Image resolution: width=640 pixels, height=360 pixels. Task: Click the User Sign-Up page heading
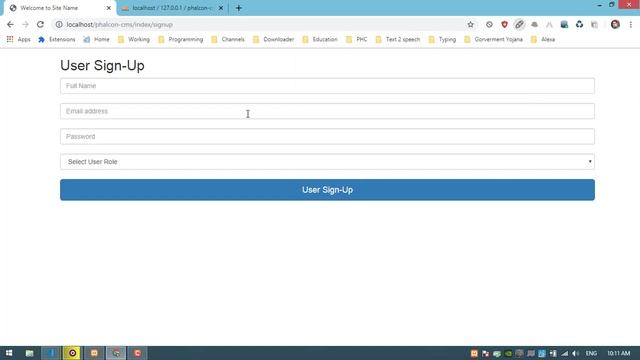click(x=102, y=65)
